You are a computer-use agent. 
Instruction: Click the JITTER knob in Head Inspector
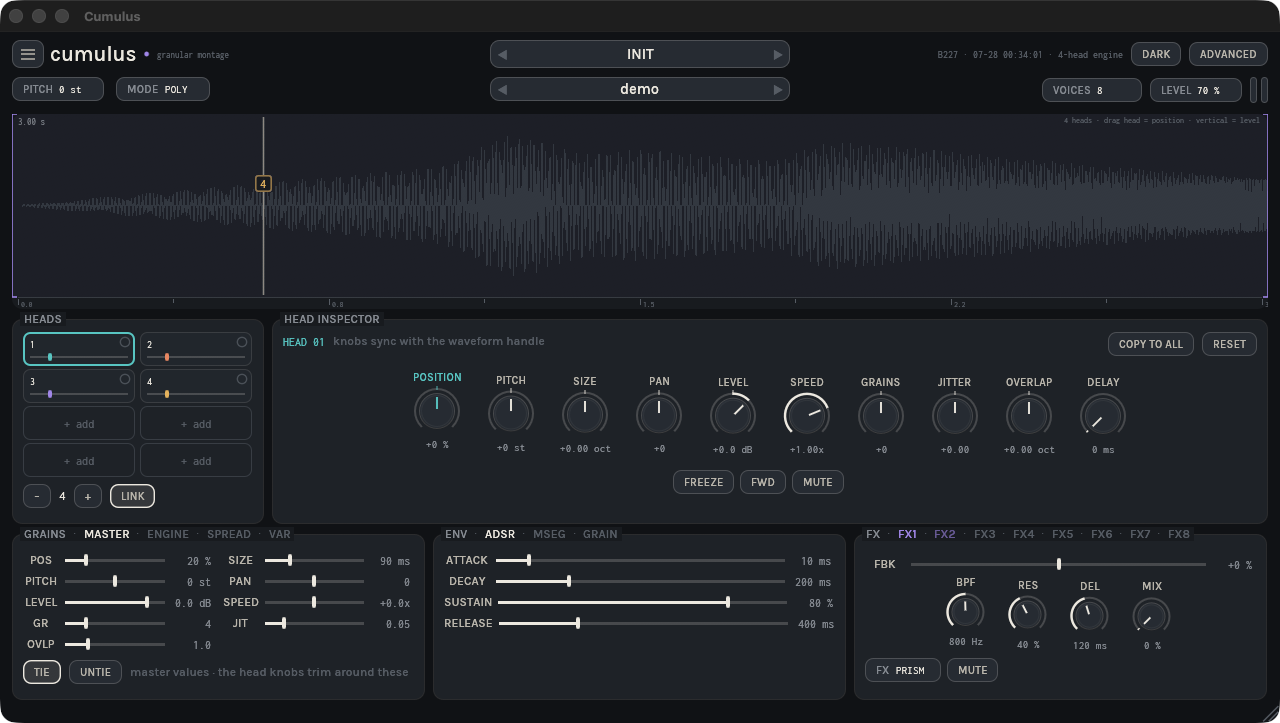(955, 414)
